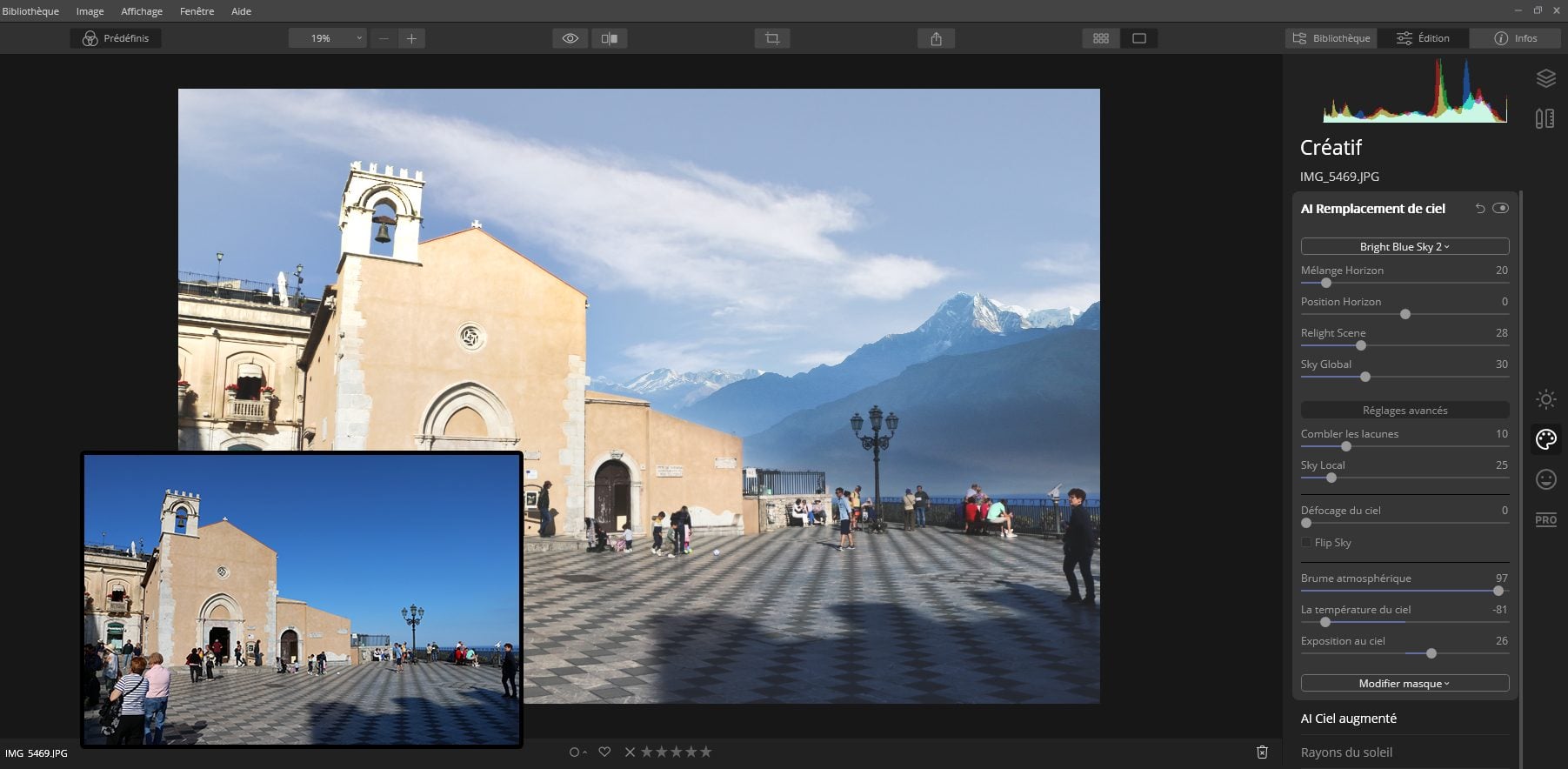The image size is (1568, 769).
Task: Enable the Flip Sky checkbox
Action: tap(1306, 542)
